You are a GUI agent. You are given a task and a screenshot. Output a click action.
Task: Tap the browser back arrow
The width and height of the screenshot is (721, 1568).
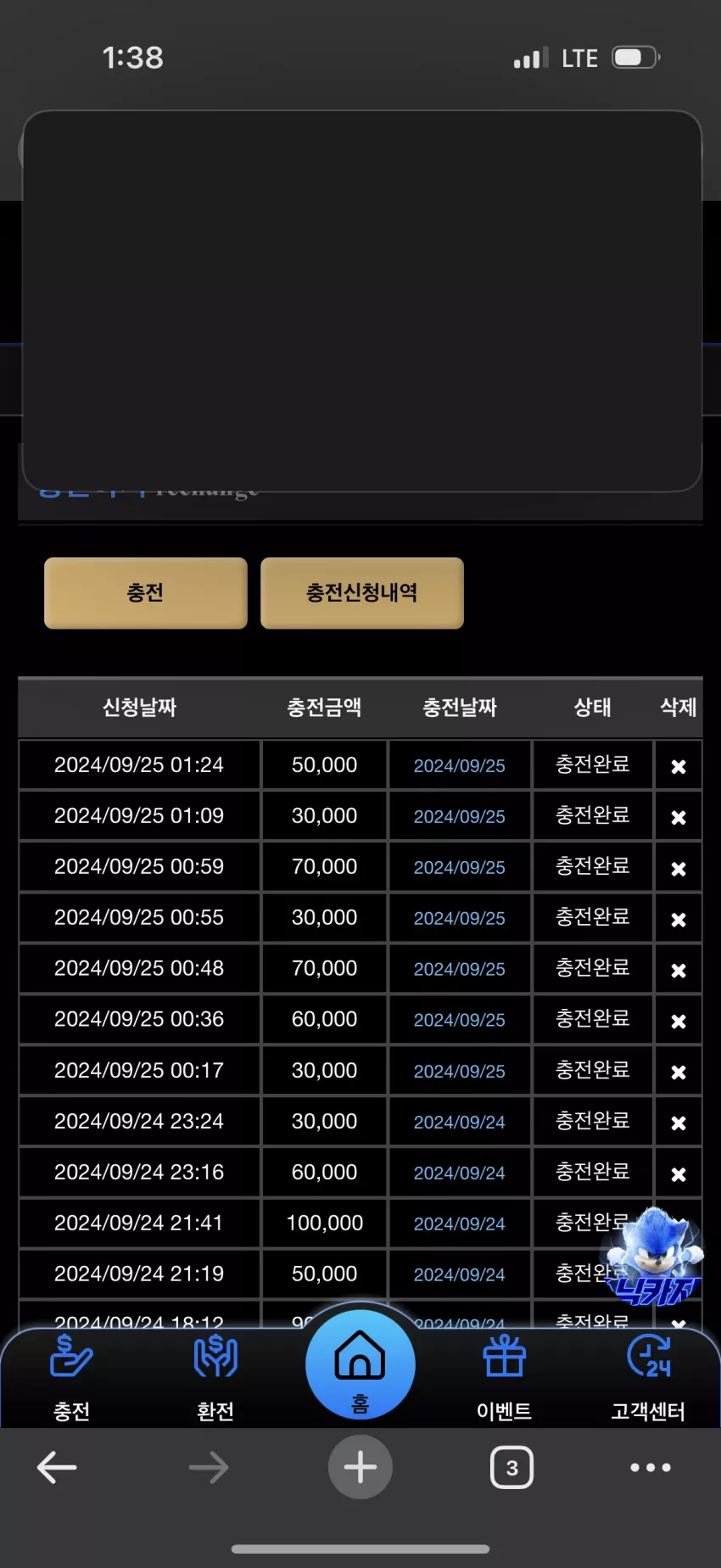[x=57, y=1467]
